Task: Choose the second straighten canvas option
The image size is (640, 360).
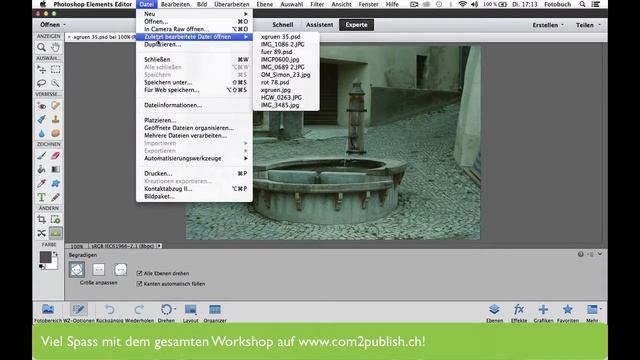Action: tap(98, 269)
